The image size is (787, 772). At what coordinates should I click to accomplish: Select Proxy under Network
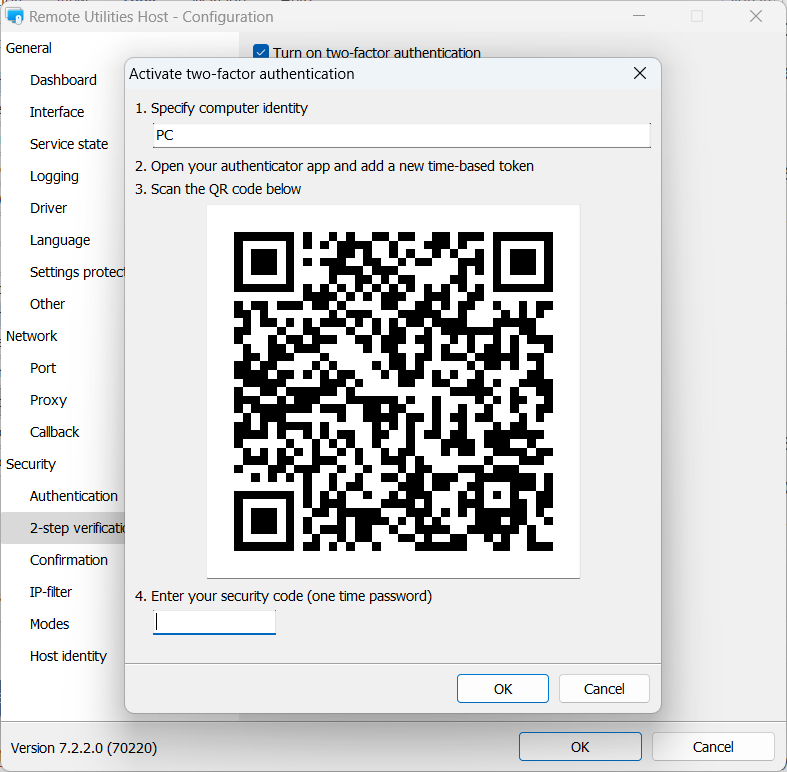tap(48, 400)
